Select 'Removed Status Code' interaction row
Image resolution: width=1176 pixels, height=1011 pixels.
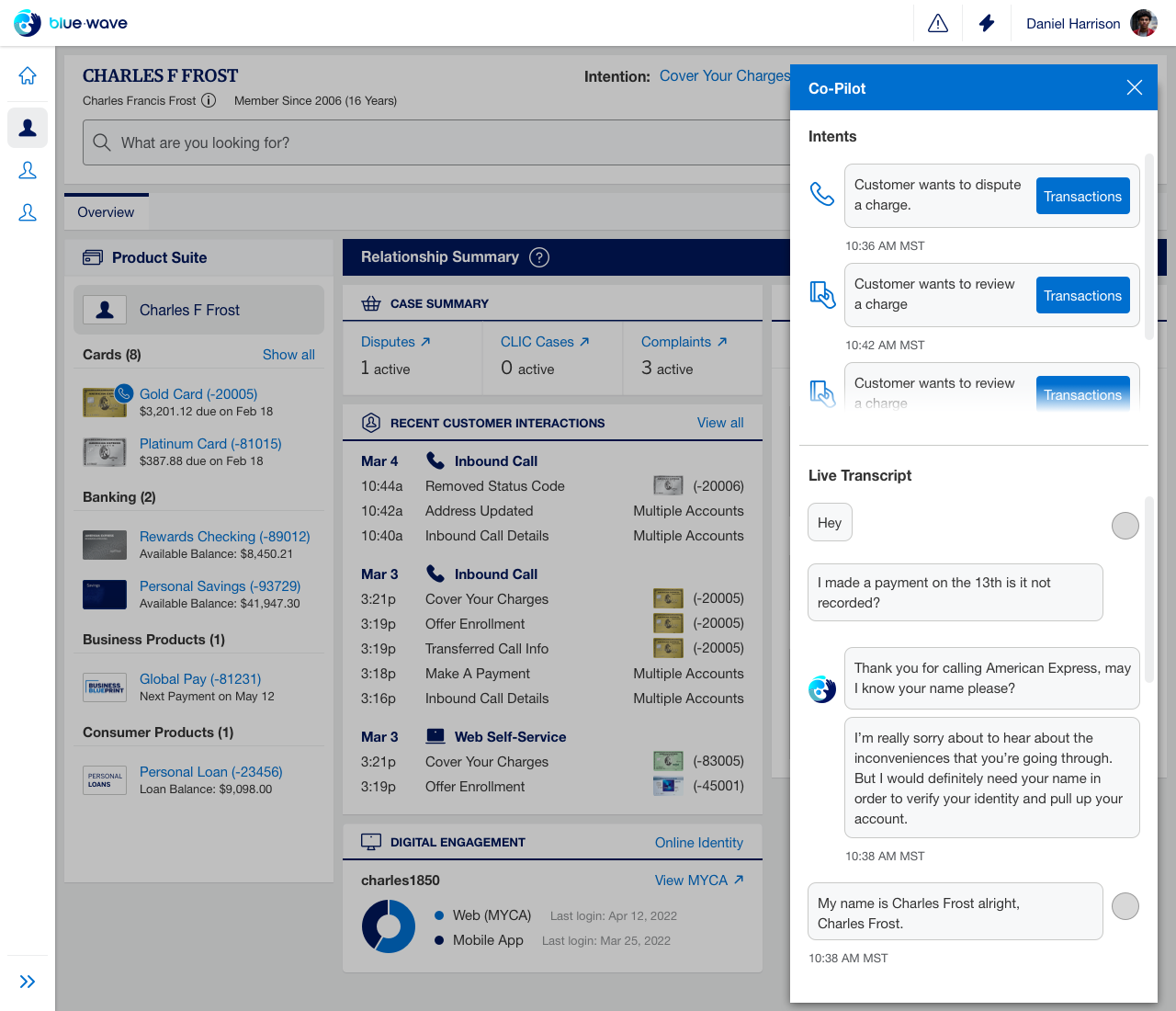pos(552,486)
